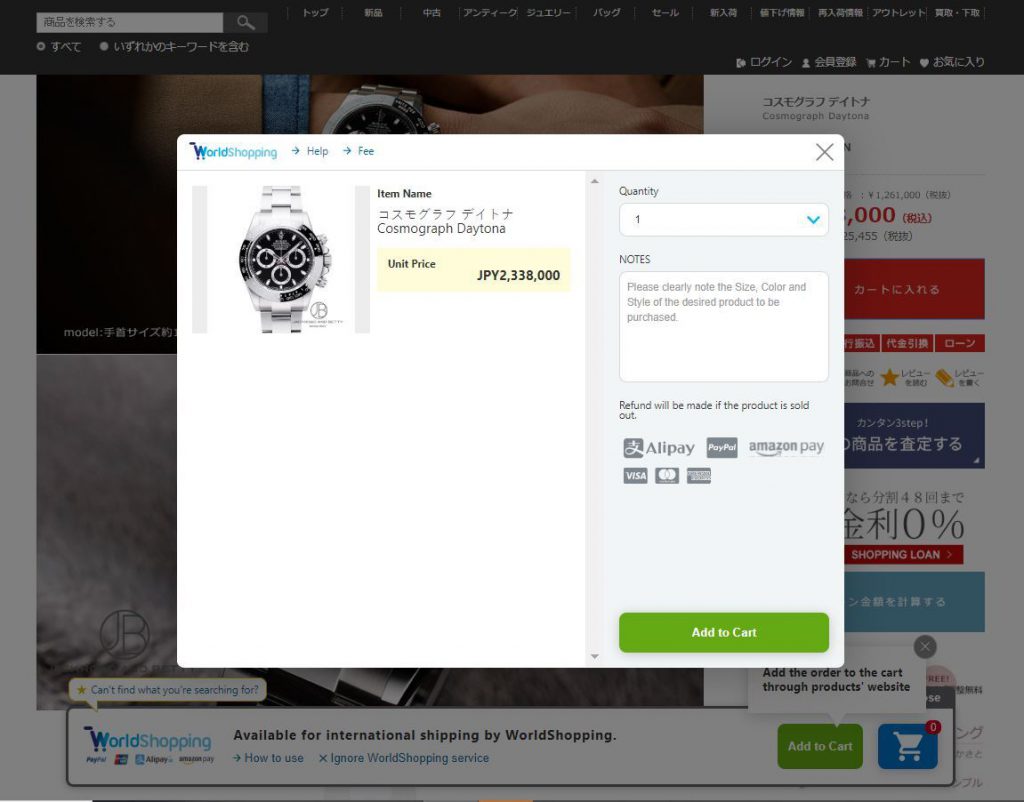This screenshot has width=1024, height=802.
Task: Click the Visa card icon
Action: (x=635, y=475)
